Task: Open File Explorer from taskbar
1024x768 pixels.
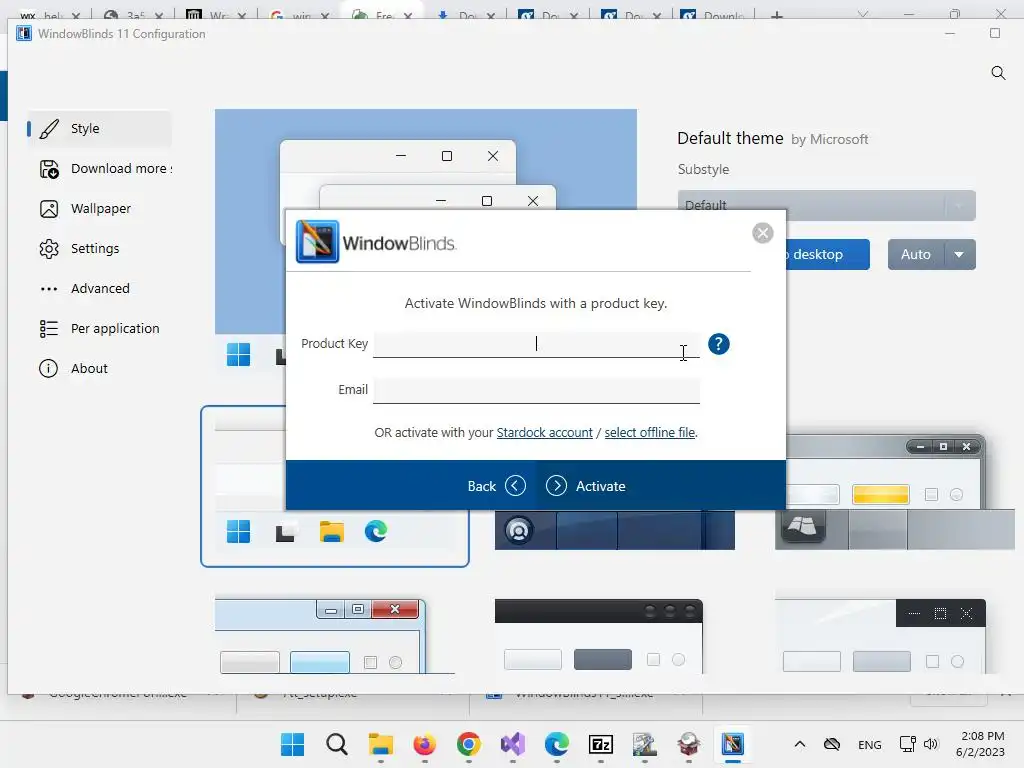Action: tap(381, 744)
